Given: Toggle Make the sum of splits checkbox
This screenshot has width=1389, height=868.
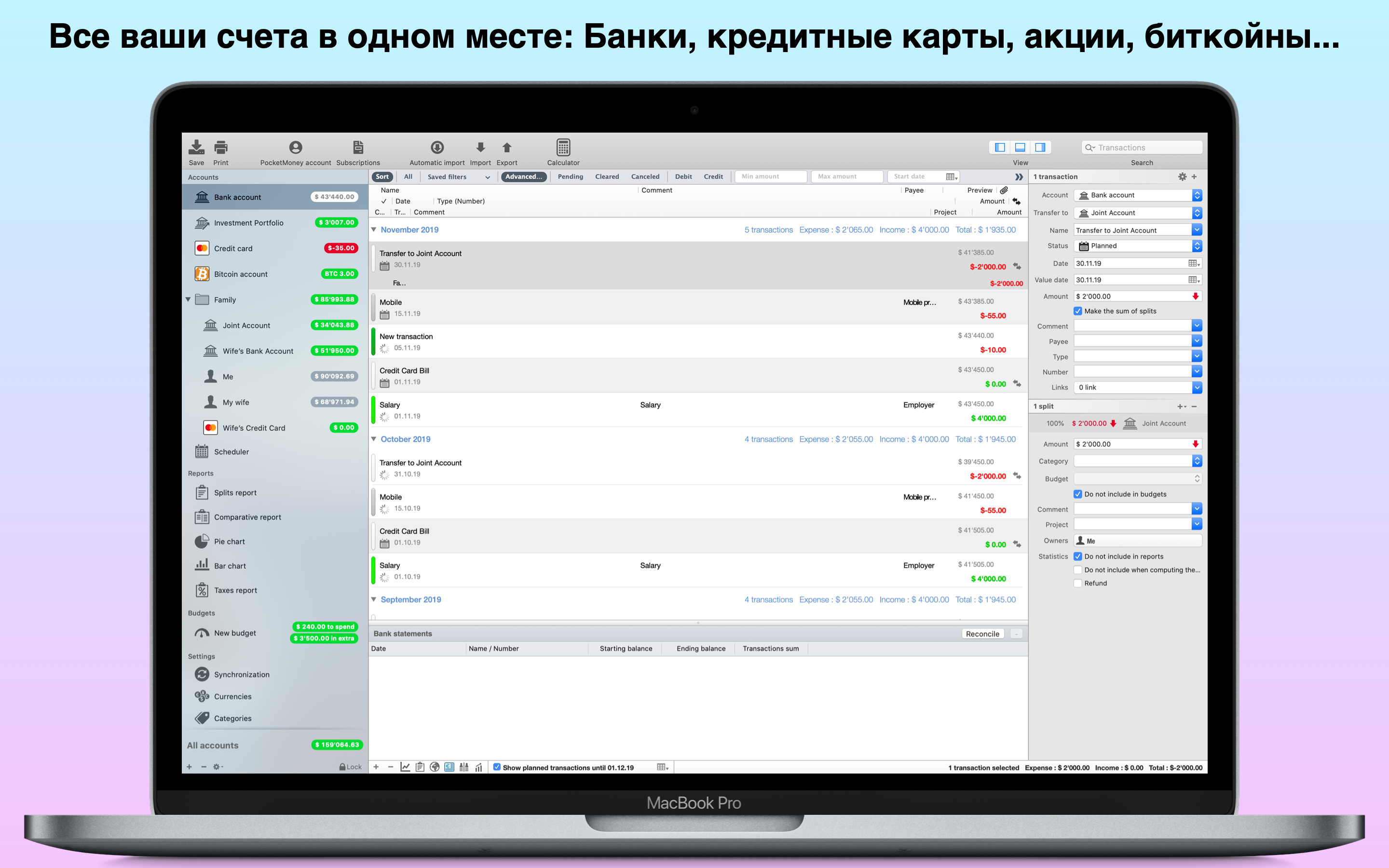Looking at the screenshot, I should click(x=1078, y=311).
